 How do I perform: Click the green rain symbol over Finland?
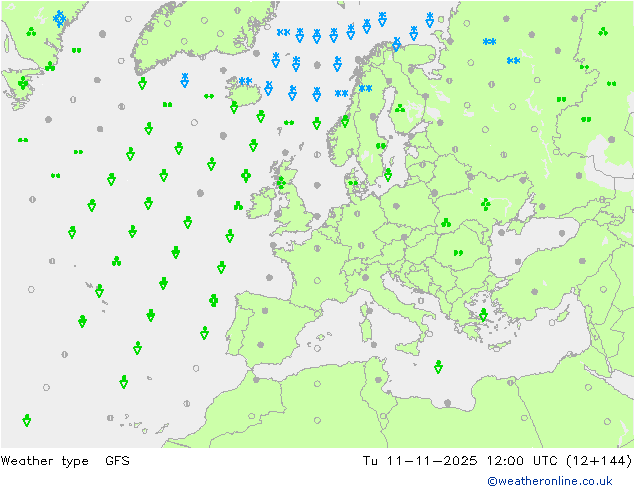point(400,108)
